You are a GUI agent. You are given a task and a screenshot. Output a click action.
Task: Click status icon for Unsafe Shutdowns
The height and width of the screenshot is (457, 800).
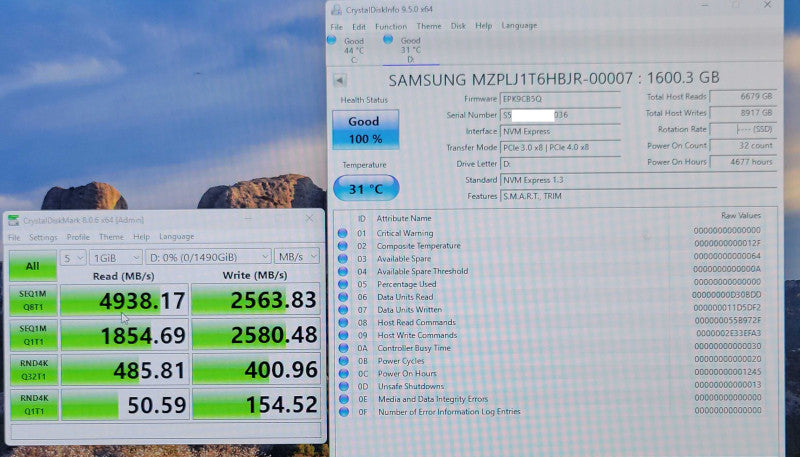(x=344, y=386)
